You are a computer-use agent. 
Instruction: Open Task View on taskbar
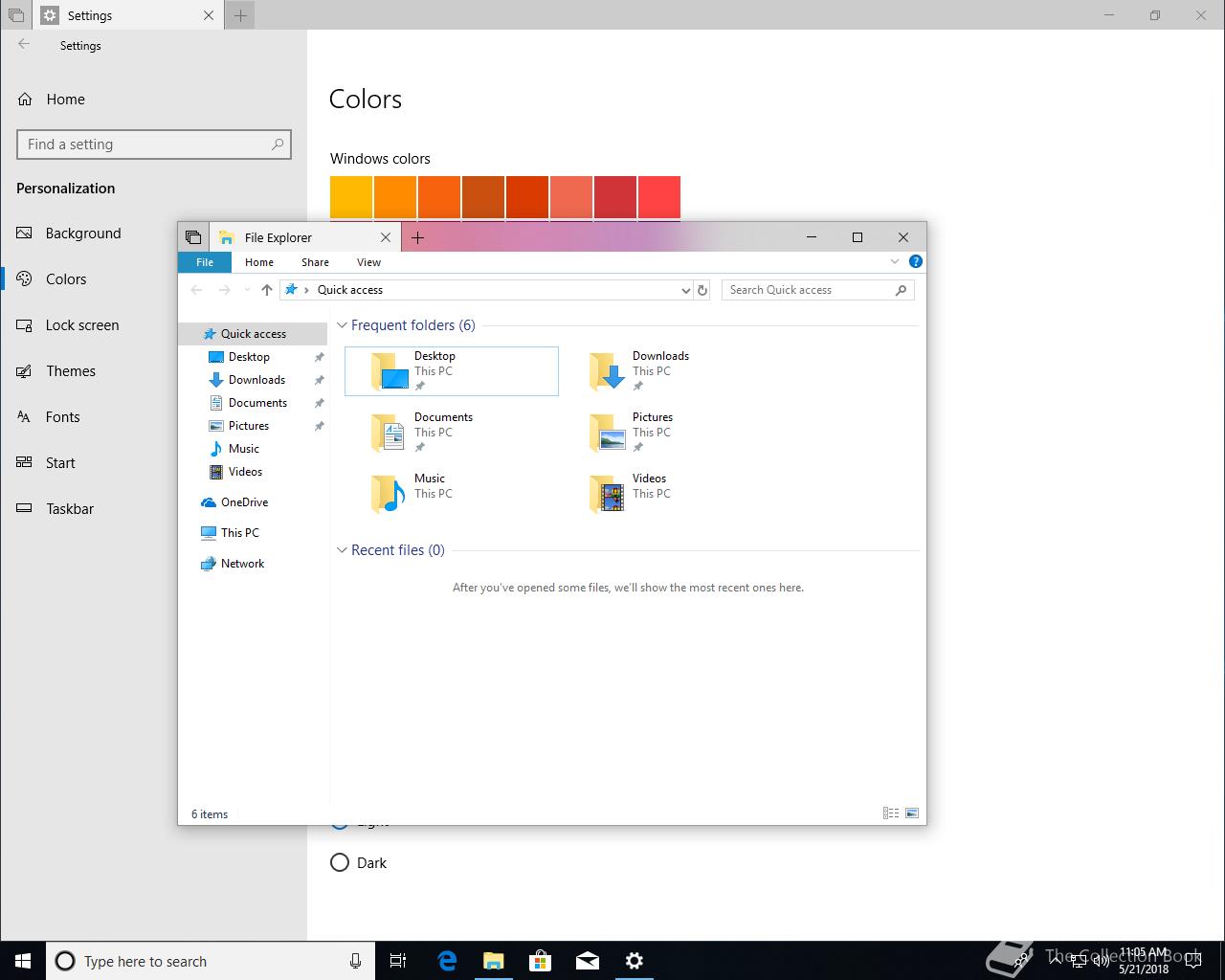click(x=398, y=961)
